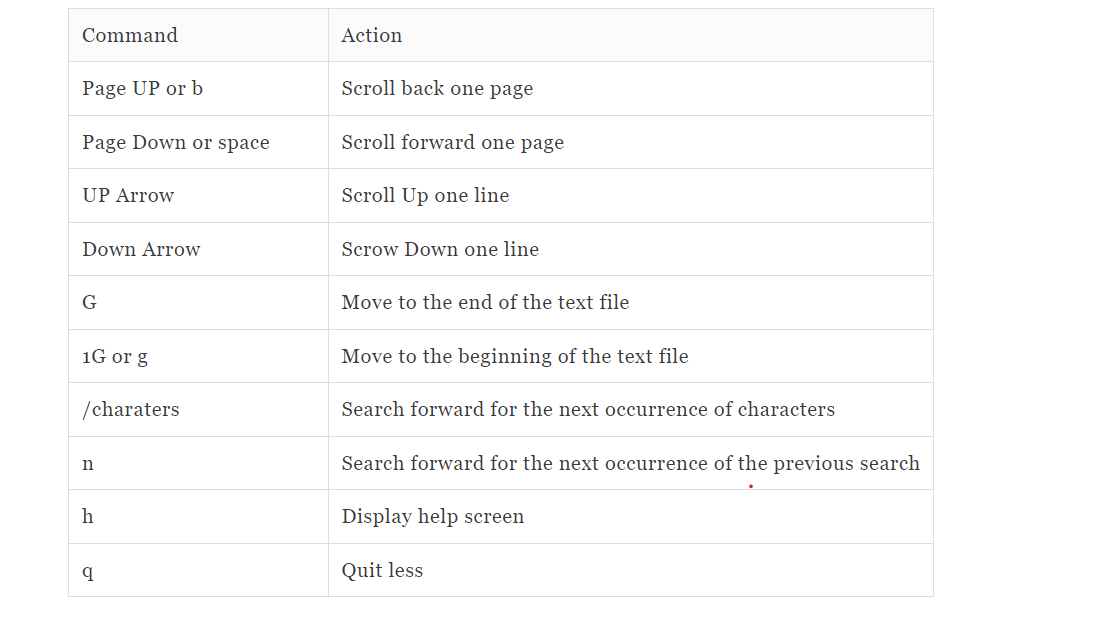
Task: Click "Scroll forward one page" text
Action: [452, 143]
